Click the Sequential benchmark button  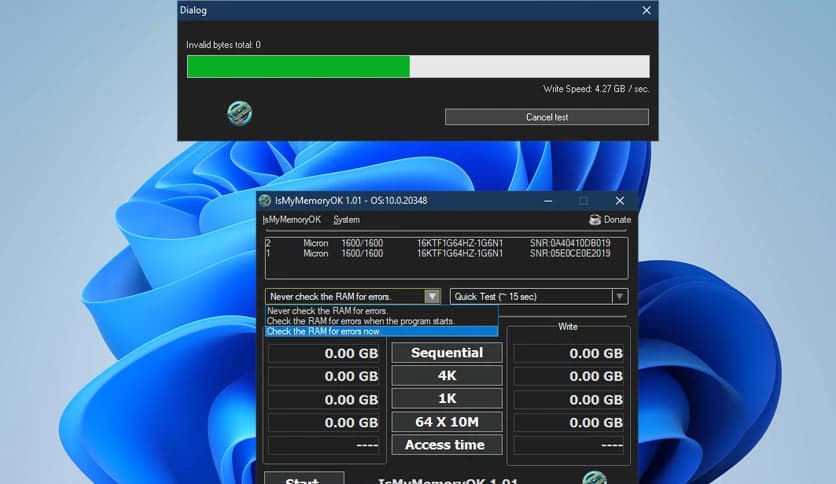[446, 353]
